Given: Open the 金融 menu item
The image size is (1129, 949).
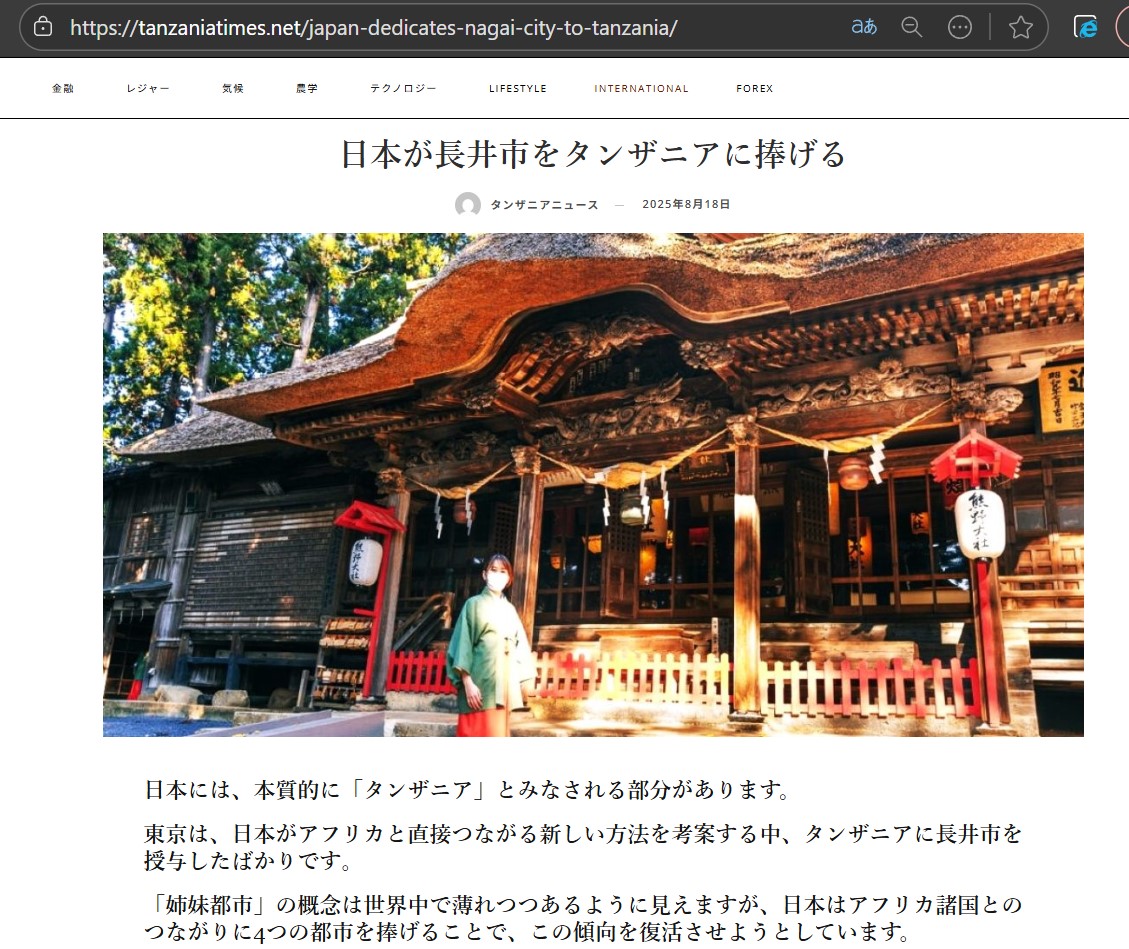Looking at the screenshot, I should pos(63,89).
